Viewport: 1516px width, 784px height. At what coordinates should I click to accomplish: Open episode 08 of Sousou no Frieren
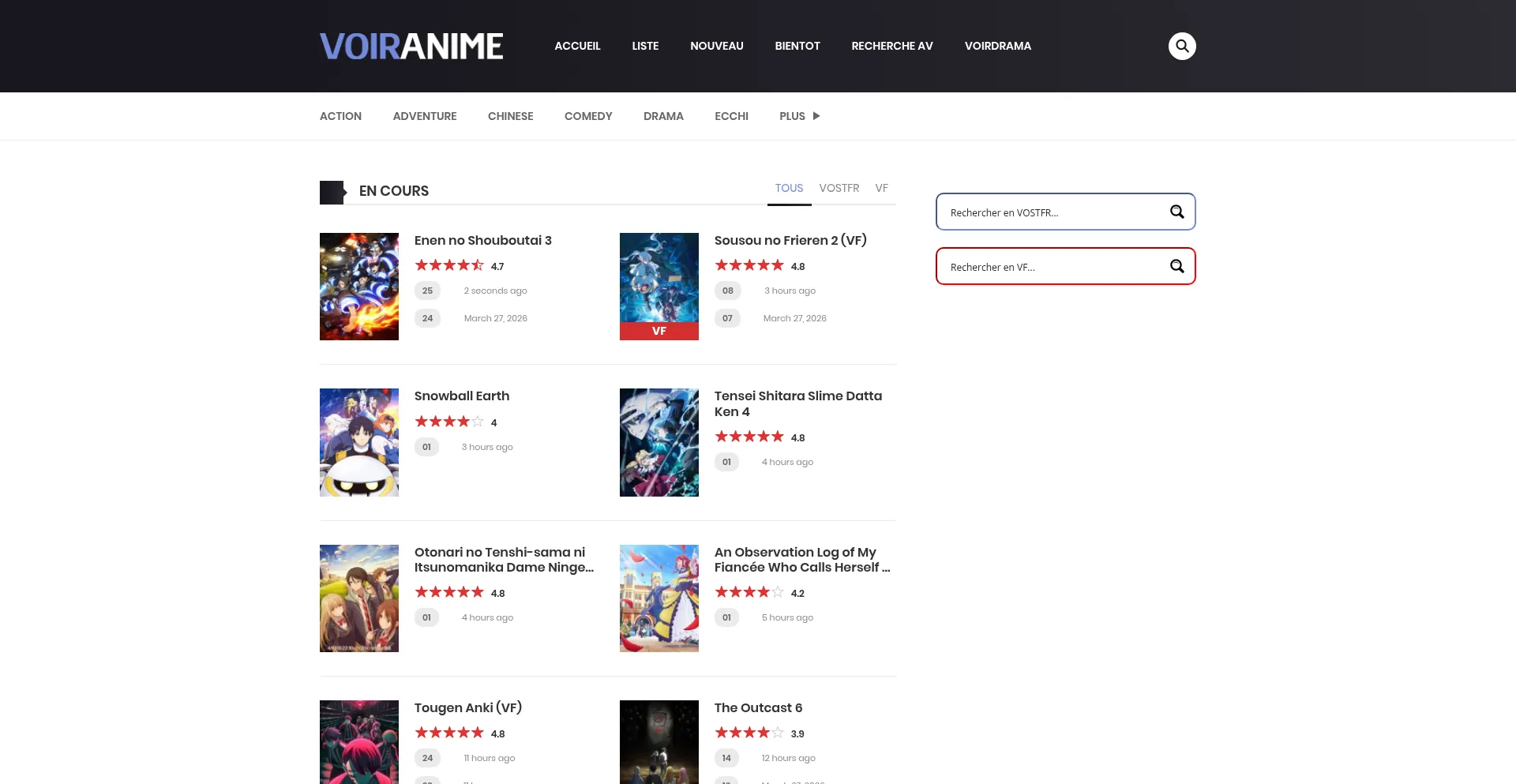[727, 291]
